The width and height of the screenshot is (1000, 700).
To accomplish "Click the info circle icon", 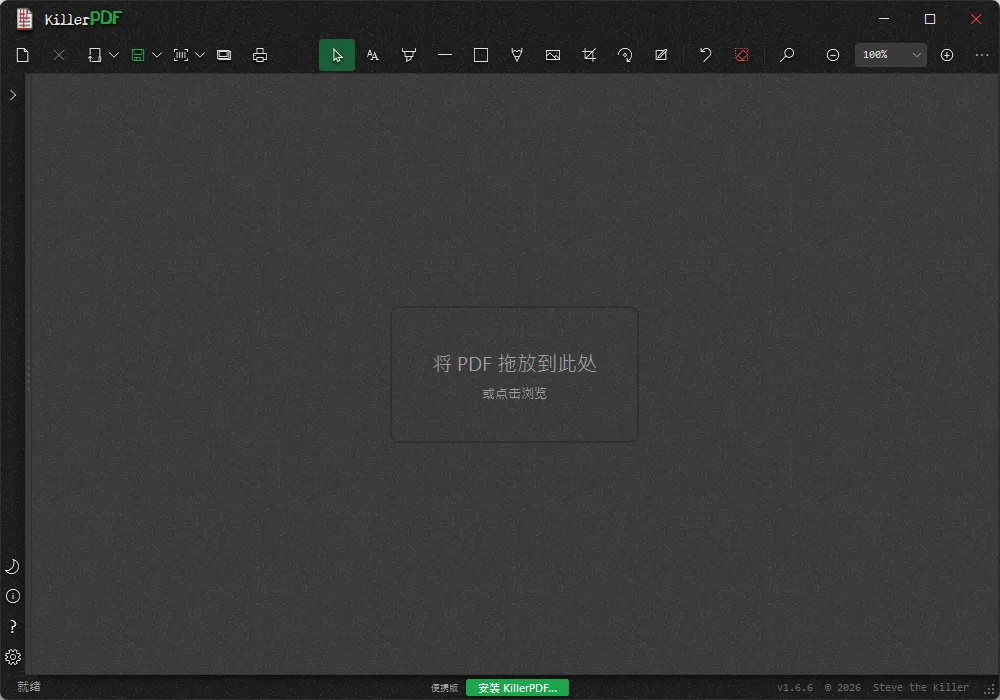I will point(13,596).
